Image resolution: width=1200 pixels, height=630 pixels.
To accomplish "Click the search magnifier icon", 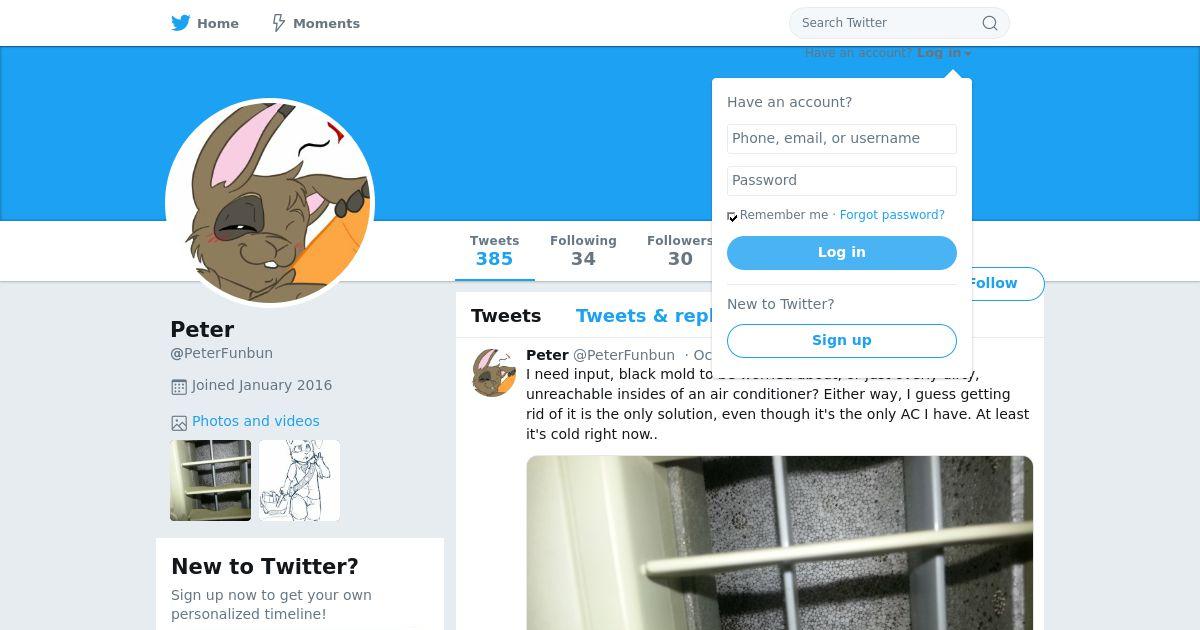I will pyautogui.click(x=989, y=23).
